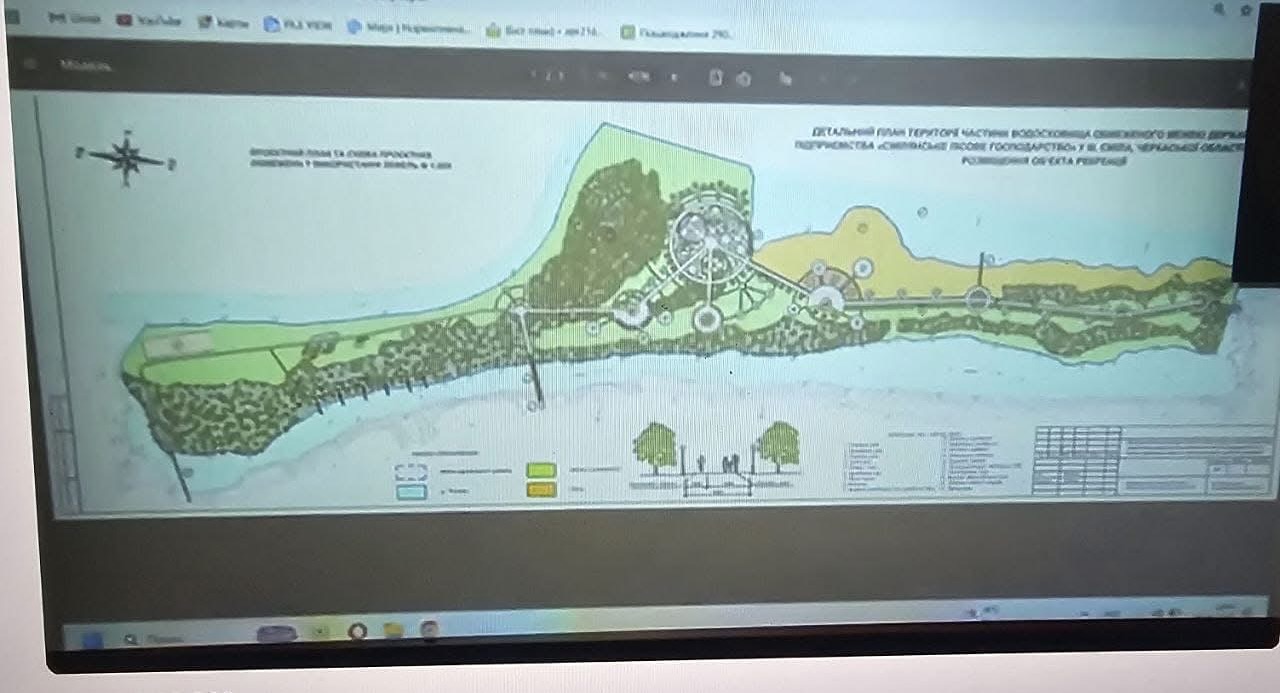Bookmark this page with the star icon
The height and width of the screenshot is (693, 1280).
click(1246, 9)
